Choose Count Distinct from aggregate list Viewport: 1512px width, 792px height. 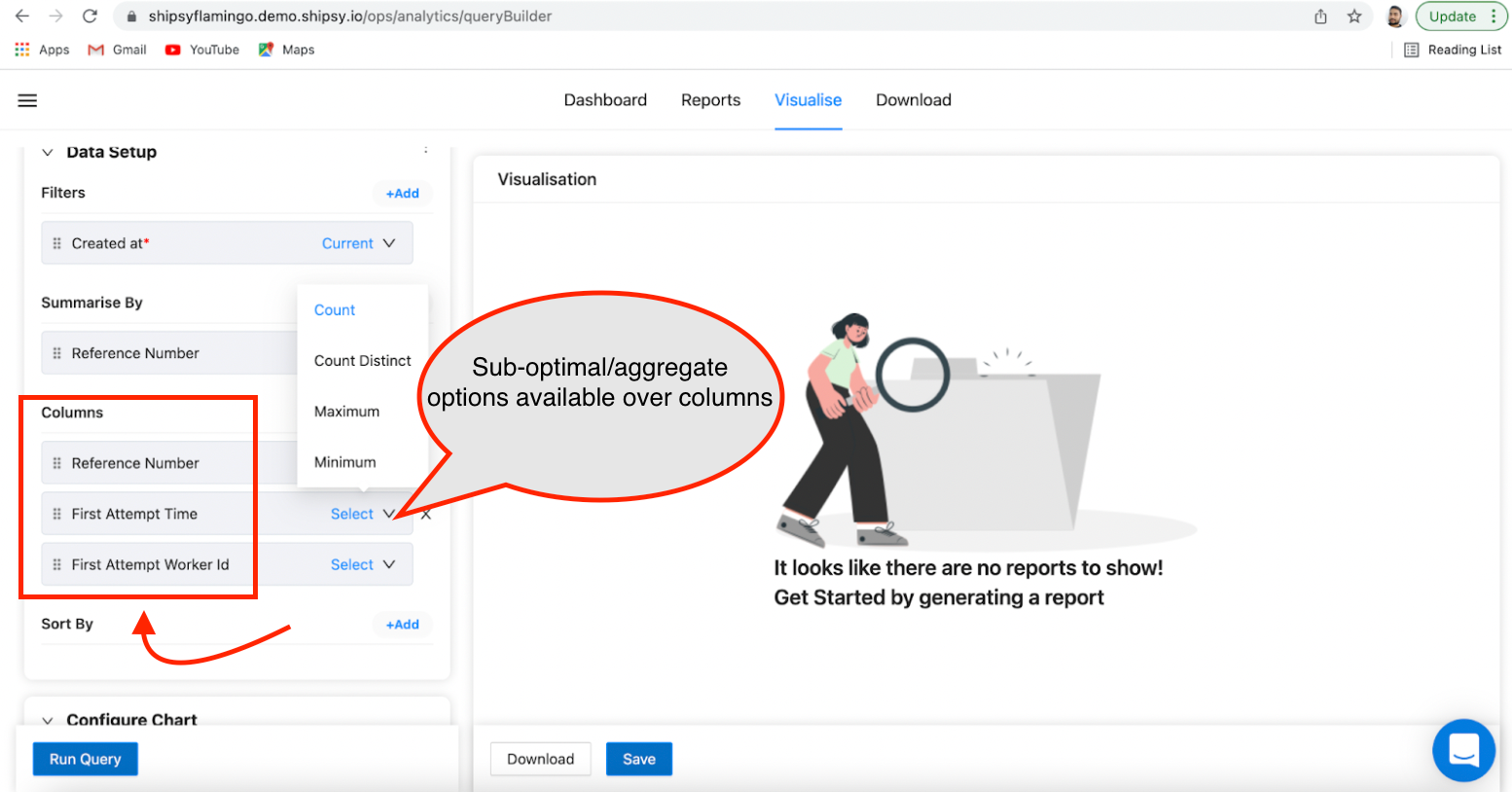[x=362, y=361]
